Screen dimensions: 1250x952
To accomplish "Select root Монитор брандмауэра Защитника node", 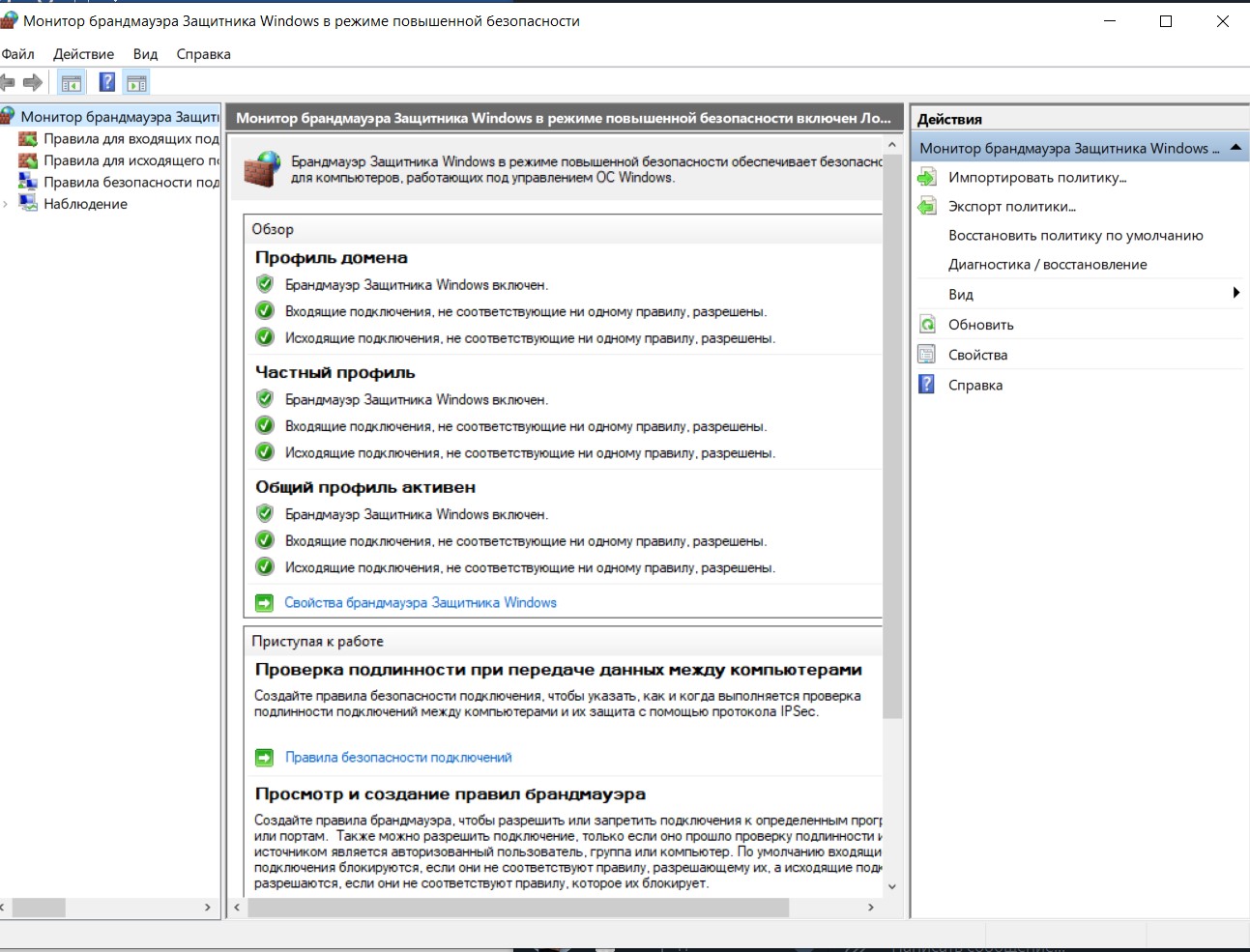I will tap(120, 117).
